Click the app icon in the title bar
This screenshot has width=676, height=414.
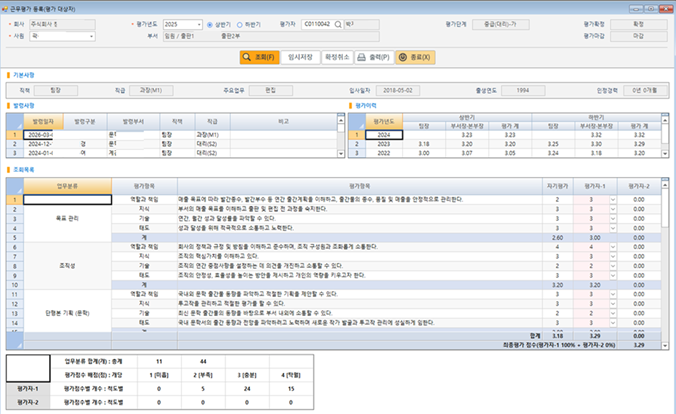[5, 9]
